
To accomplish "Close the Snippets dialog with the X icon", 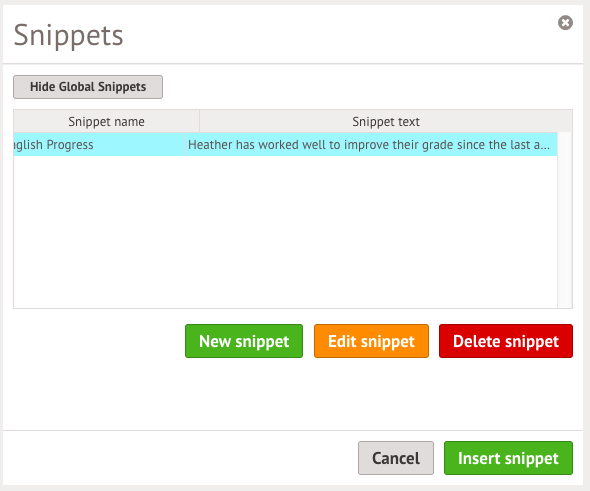I will [565, 23].
